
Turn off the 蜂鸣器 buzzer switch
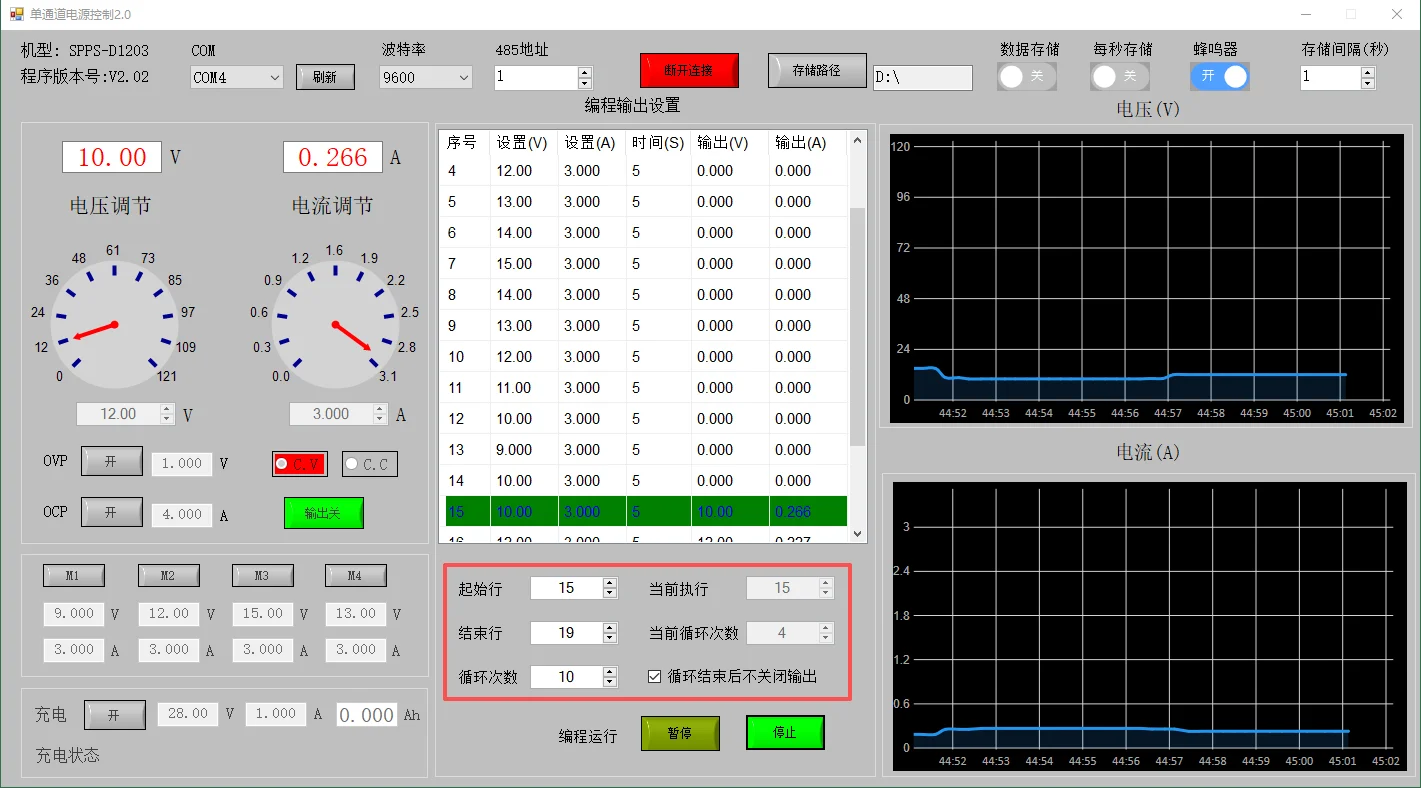coord(1220,76)
